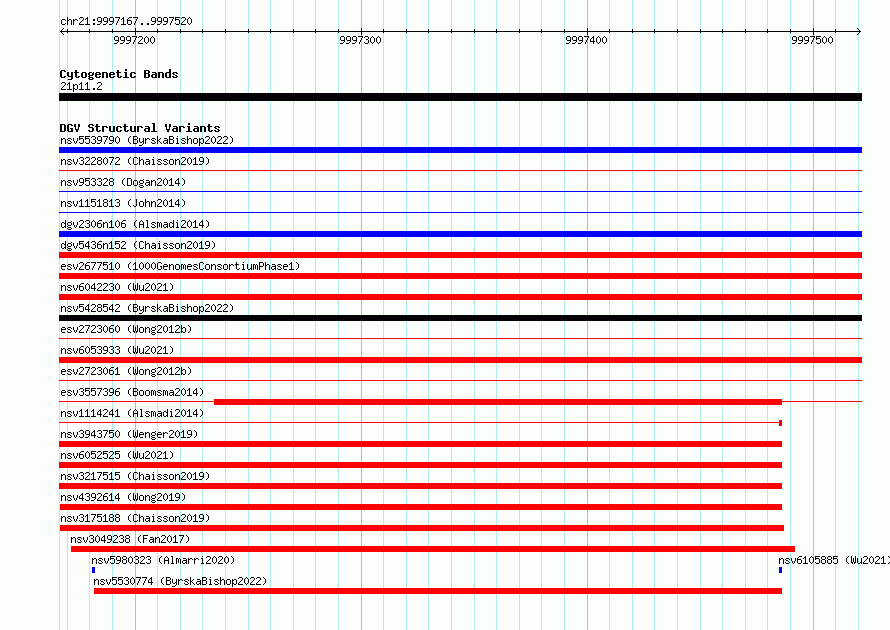Screen dimensions: 890x630
Task: Click the small blue nsv5980323 variant marker
Action: tap(93, 570)
